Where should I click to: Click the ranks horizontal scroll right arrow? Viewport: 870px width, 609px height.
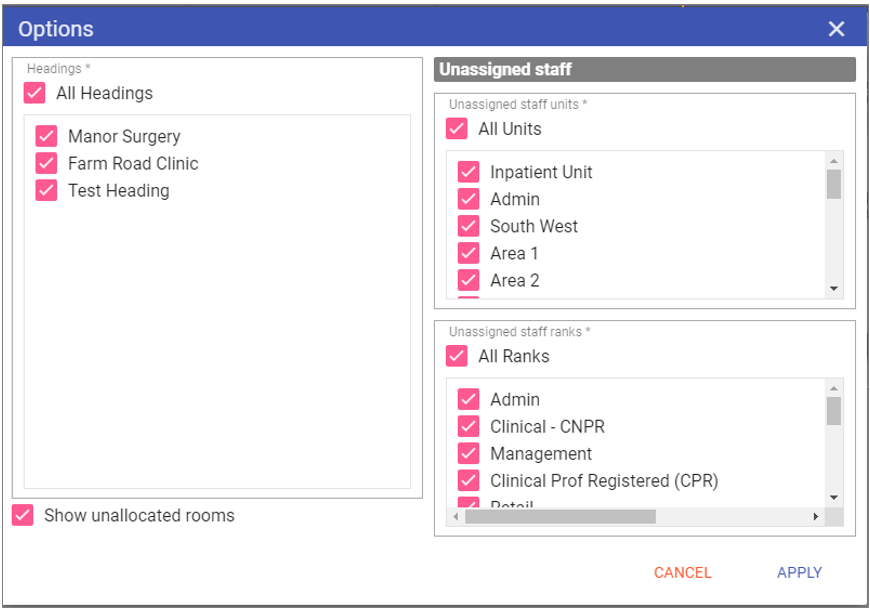(816, 517)
